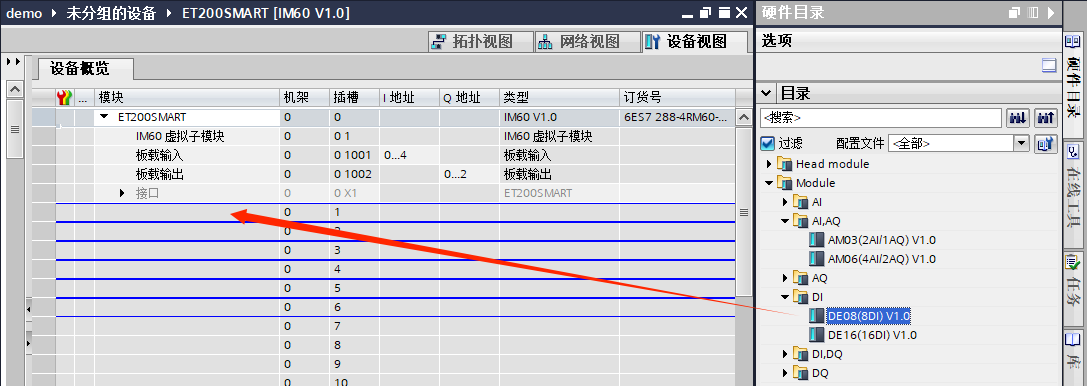Click the AI,AQ folder icon
The image size is (1087, 386).
click(801, 222)
